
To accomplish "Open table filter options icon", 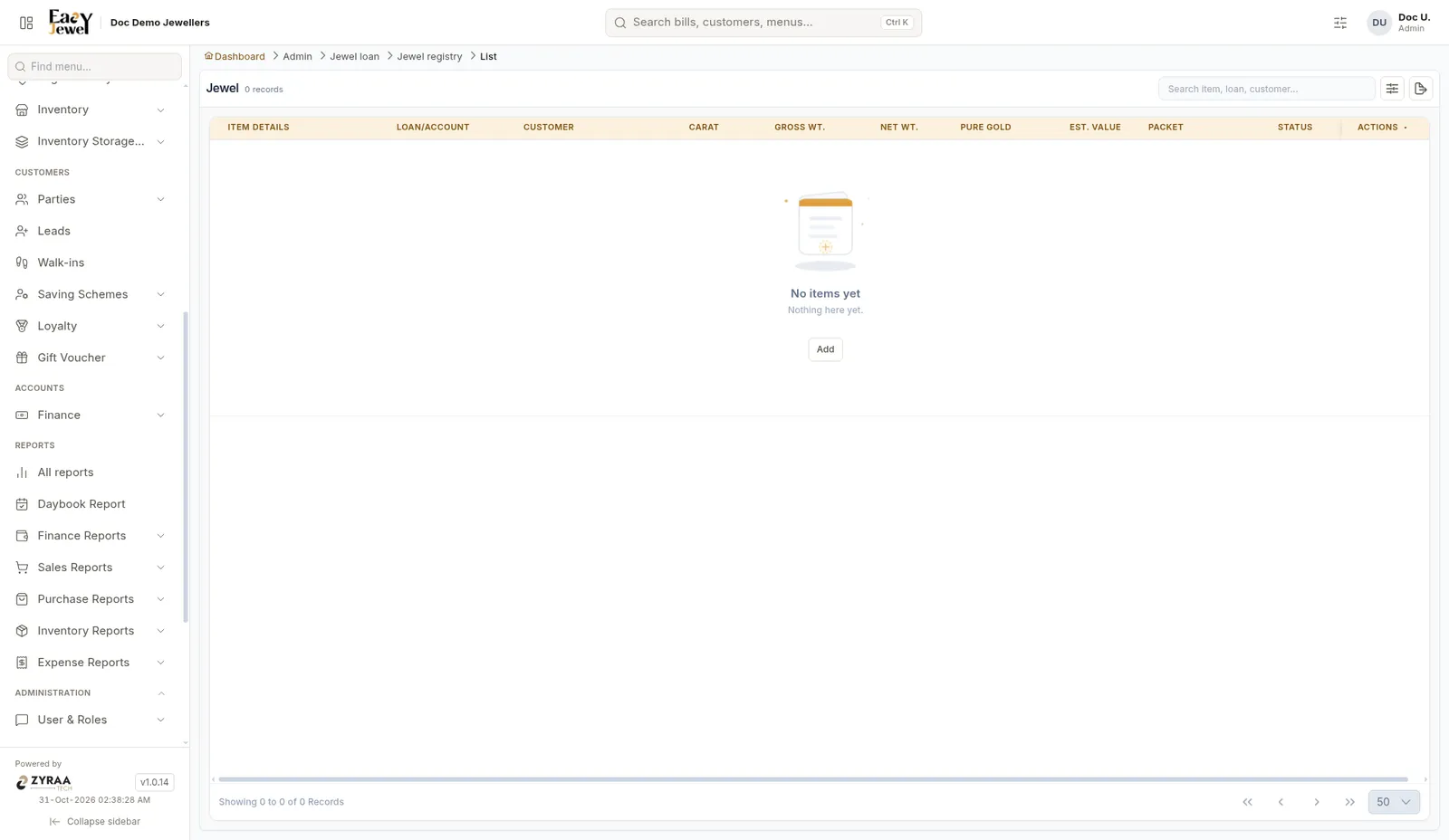I will tap(1392, 89).
